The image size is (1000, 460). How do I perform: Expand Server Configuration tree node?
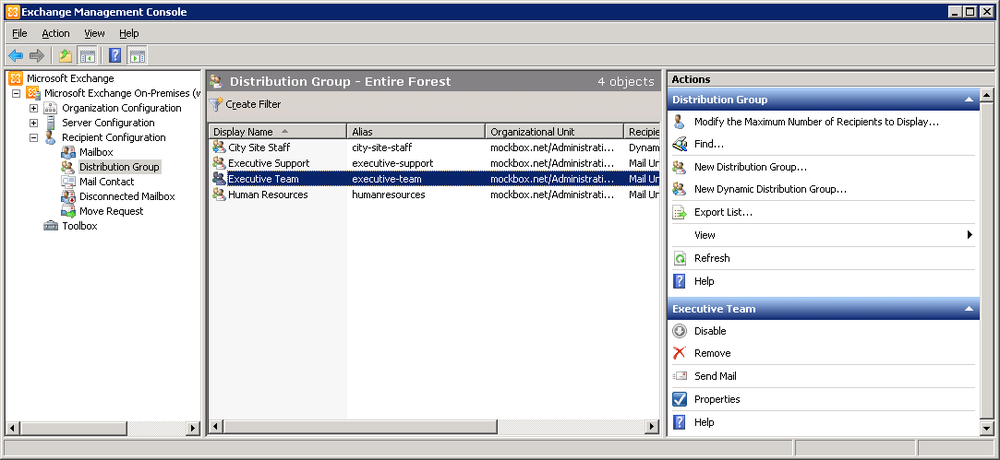tap(34, 122)
